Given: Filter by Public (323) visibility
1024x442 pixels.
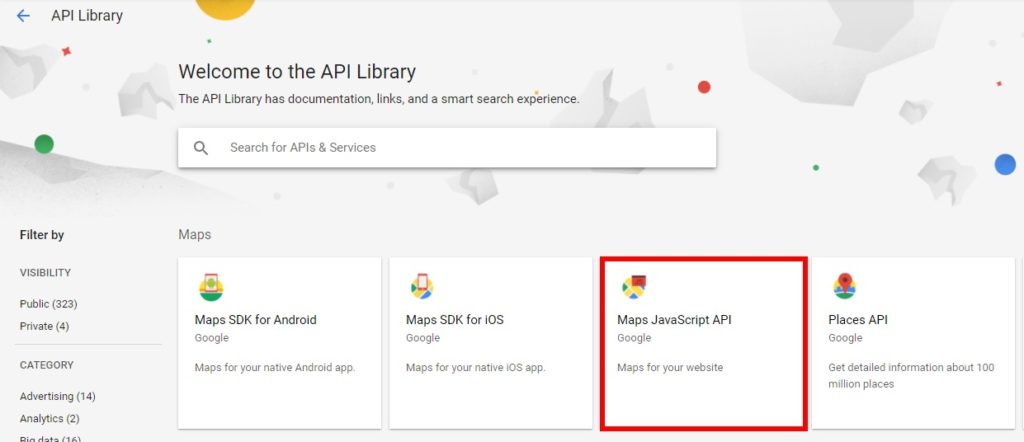Looking at the screenshot, I should 48,304.
